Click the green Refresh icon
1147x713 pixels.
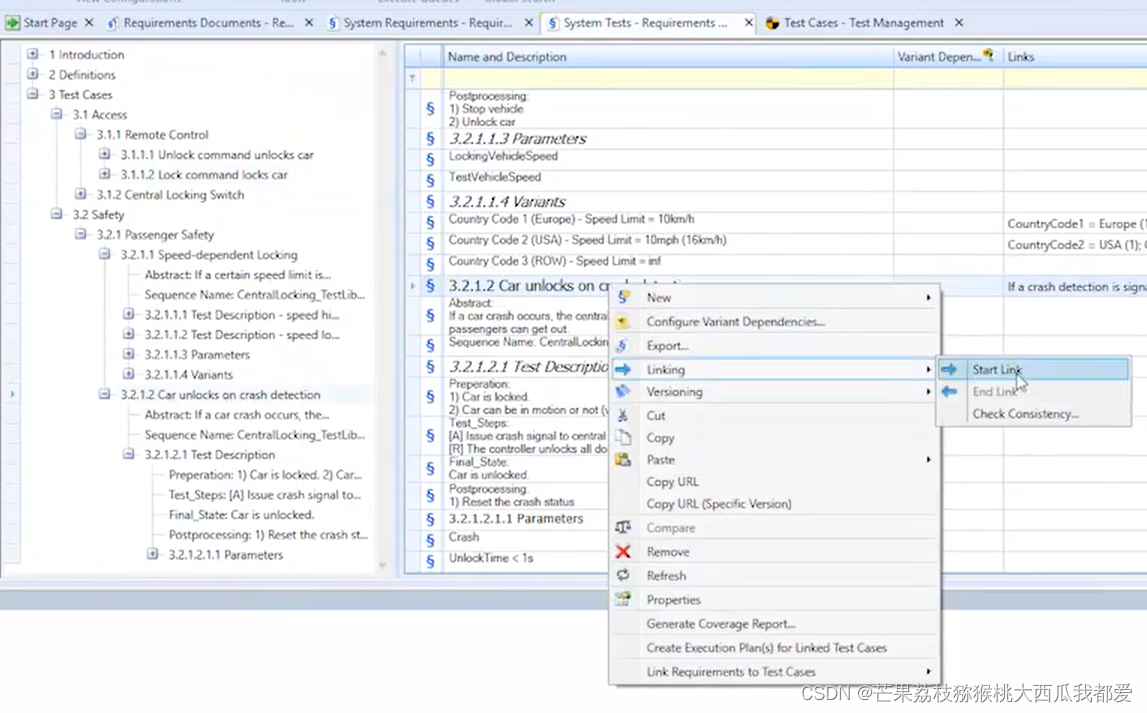pyautogui.click(x=623, y=576)
